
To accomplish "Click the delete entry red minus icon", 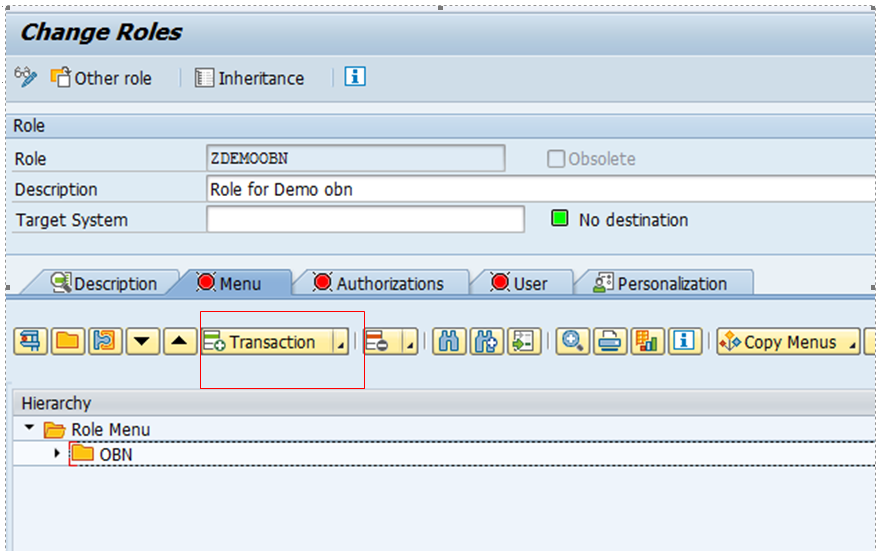I will [383, 341].
